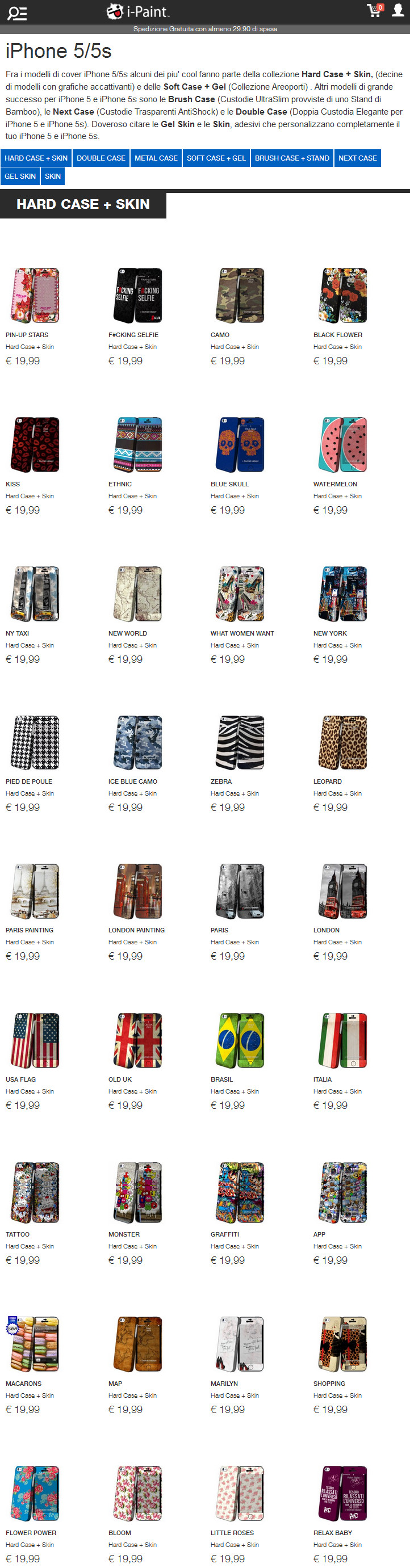This screenshot has width=410, height=1568.
Task: Open the search menu icon
Action: tap(16, 13)
